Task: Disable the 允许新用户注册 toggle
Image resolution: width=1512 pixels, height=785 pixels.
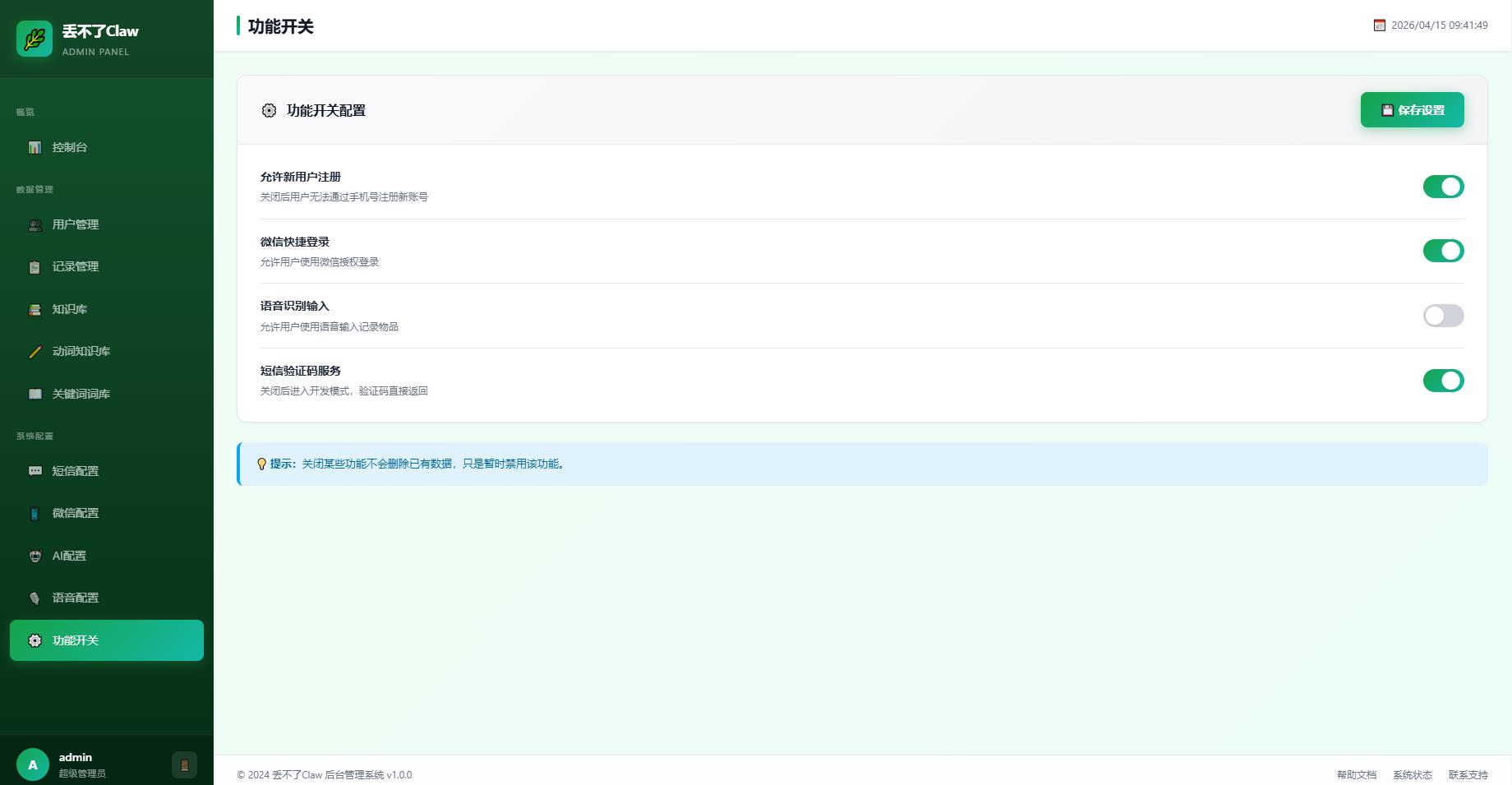Action: [1443, 187]
